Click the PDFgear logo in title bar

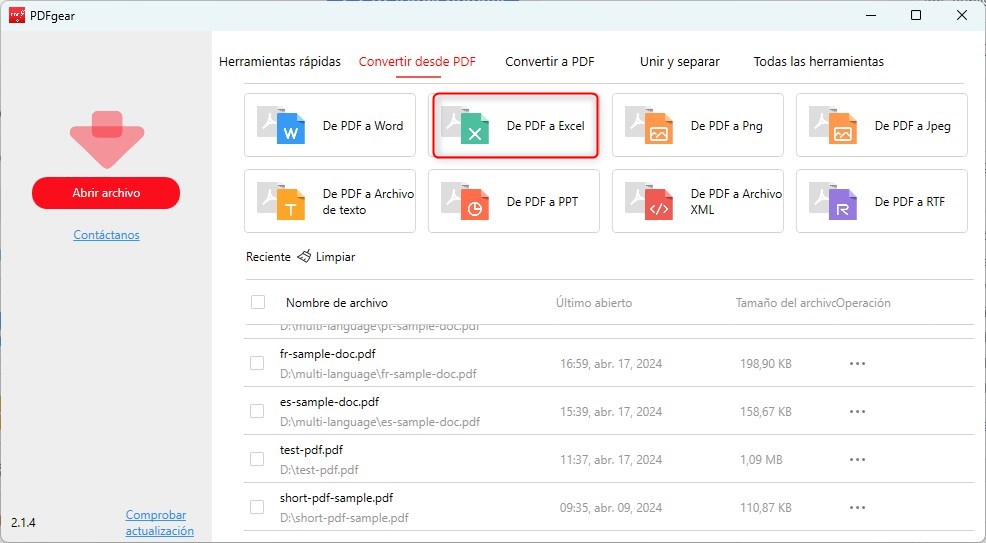point(17,15)
